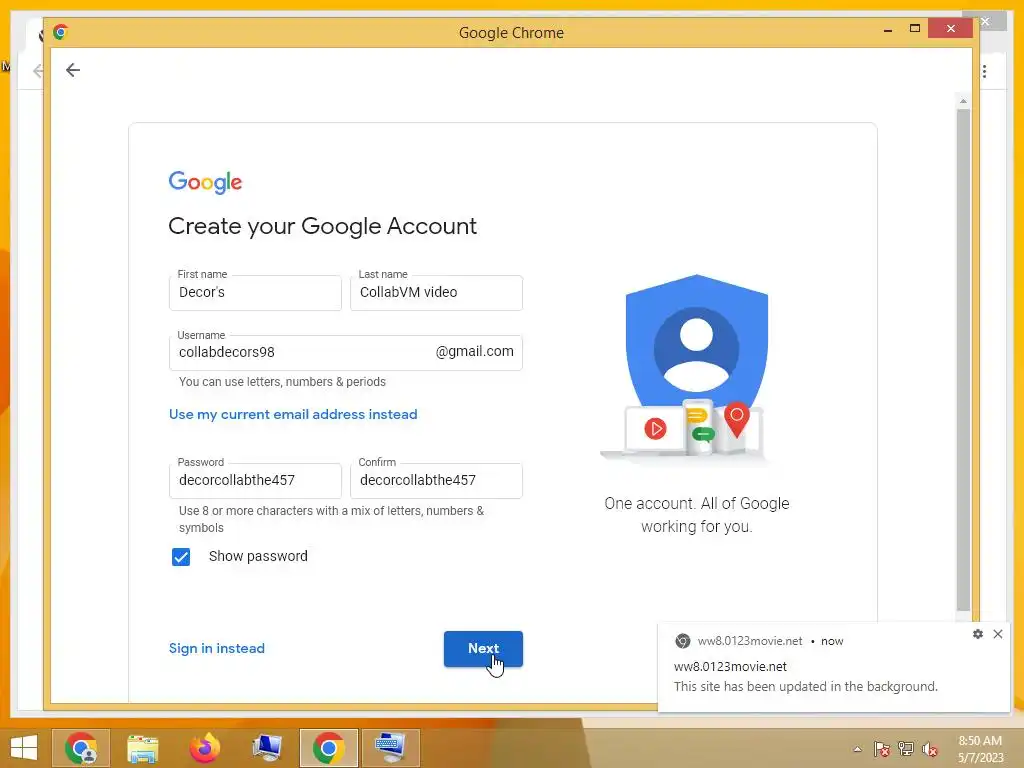This screenshot has width=1024, height=768.
Task: Click the Chrome icon in the notification header
Action: pyautogui.click(x=682, y=641)
